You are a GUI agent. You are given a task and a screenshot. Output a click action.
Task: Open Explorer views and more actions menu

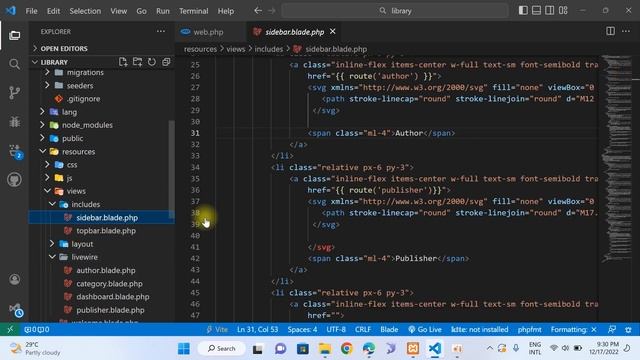pos(161,31)
